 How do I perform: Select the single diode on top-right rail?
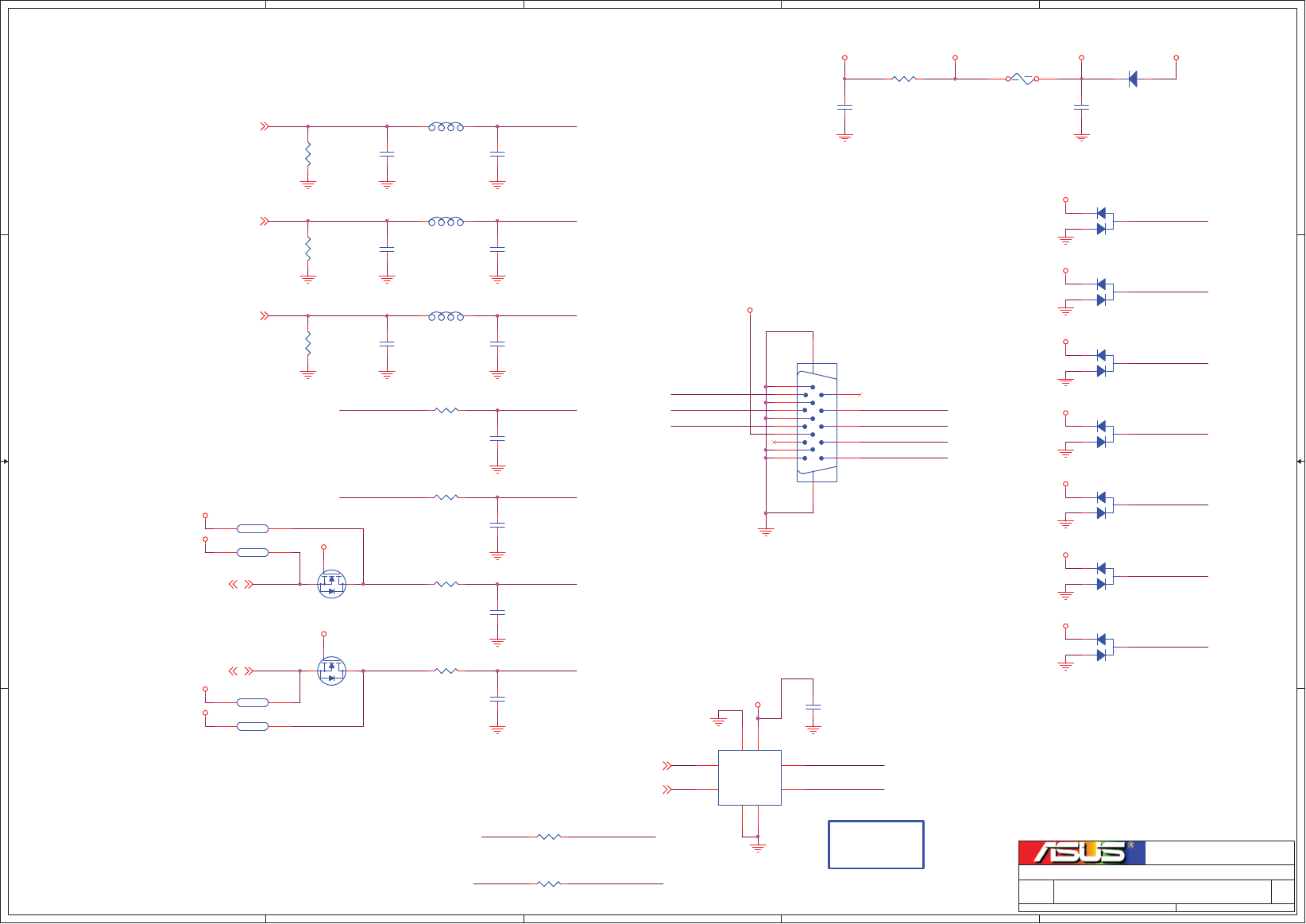click(1133, 79)
